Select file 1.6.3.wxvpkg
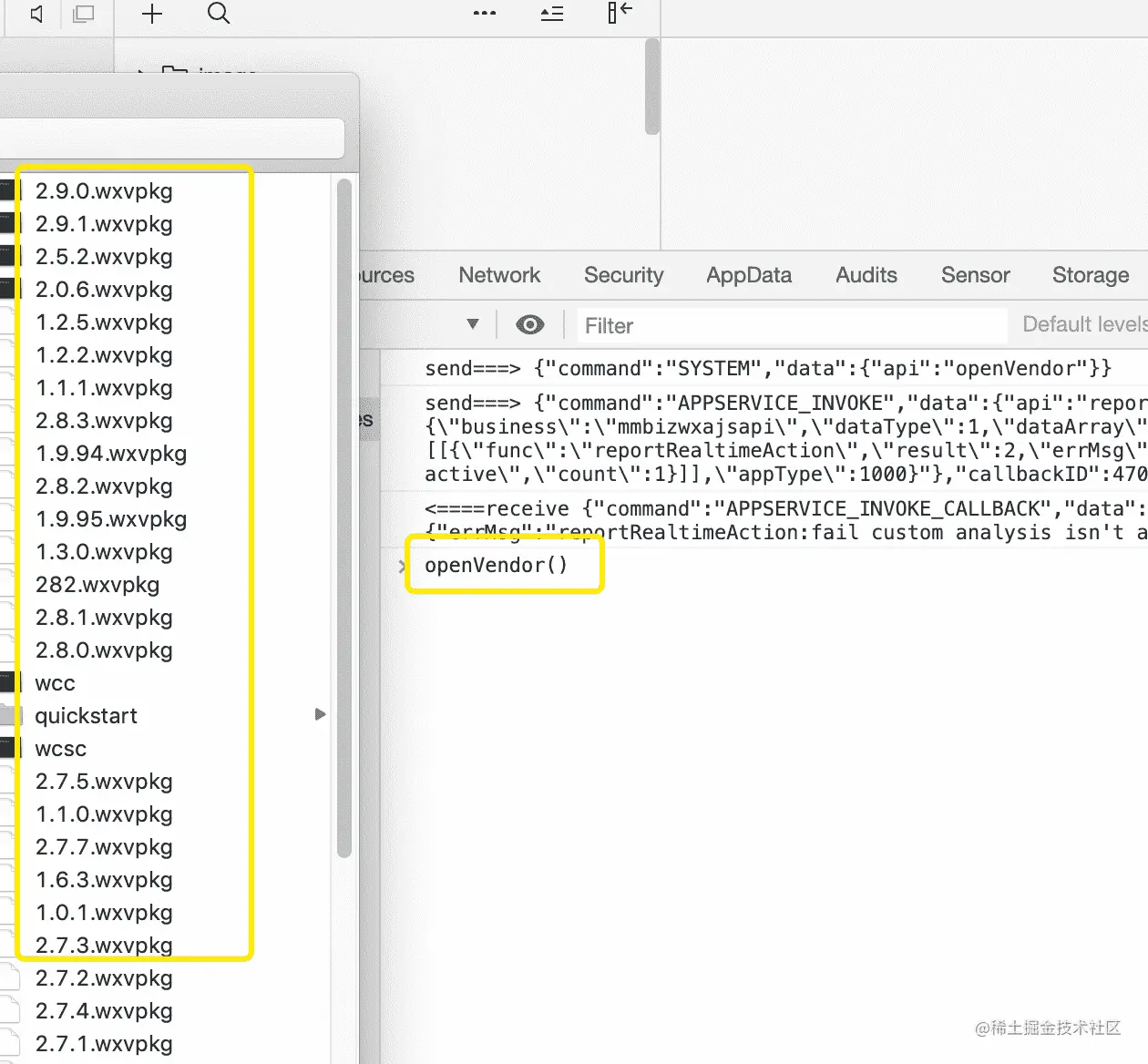 [104, 880]
